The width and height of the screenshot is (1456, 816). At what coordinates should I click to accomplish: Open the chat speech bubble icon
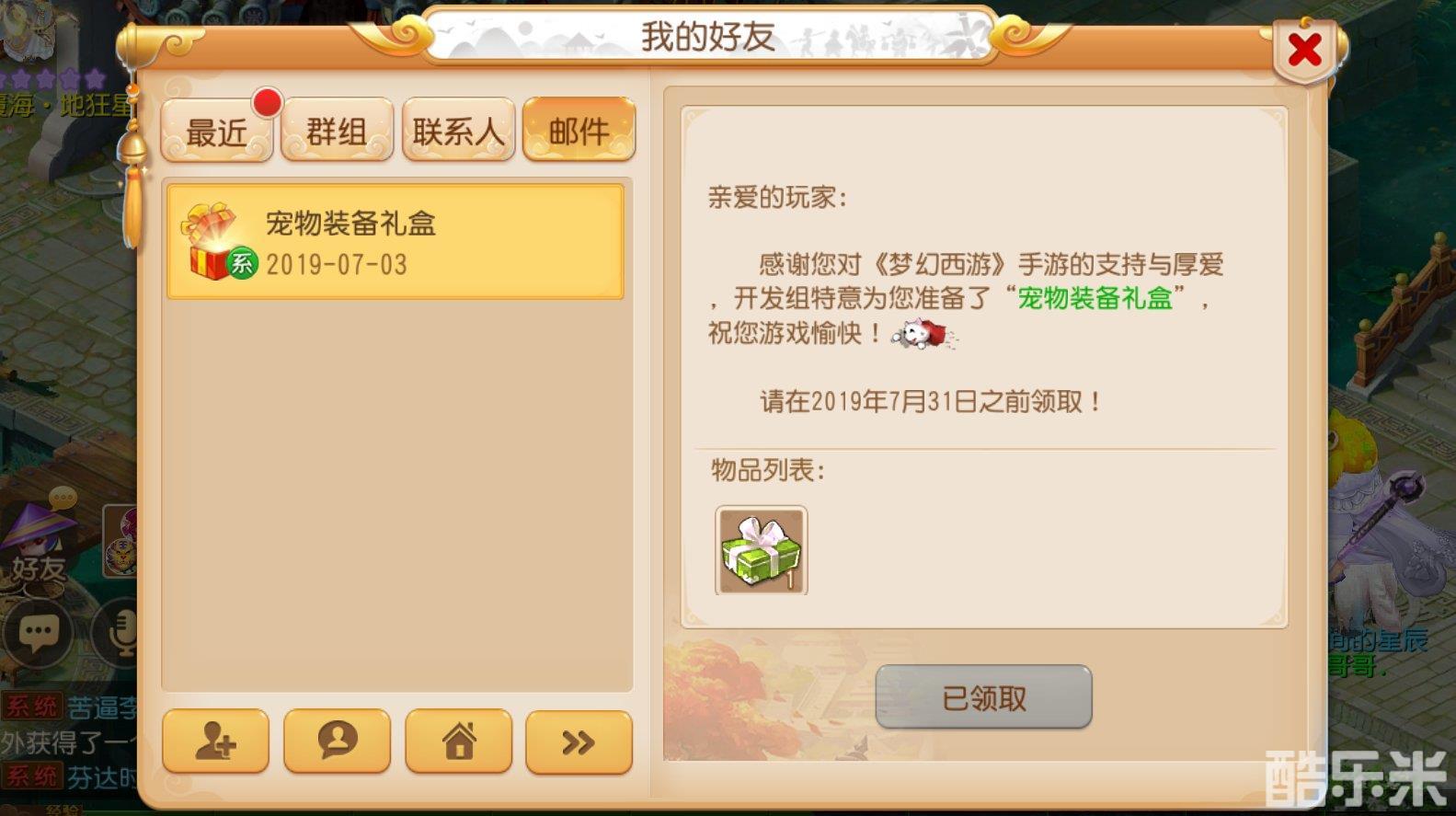[39, 632]
